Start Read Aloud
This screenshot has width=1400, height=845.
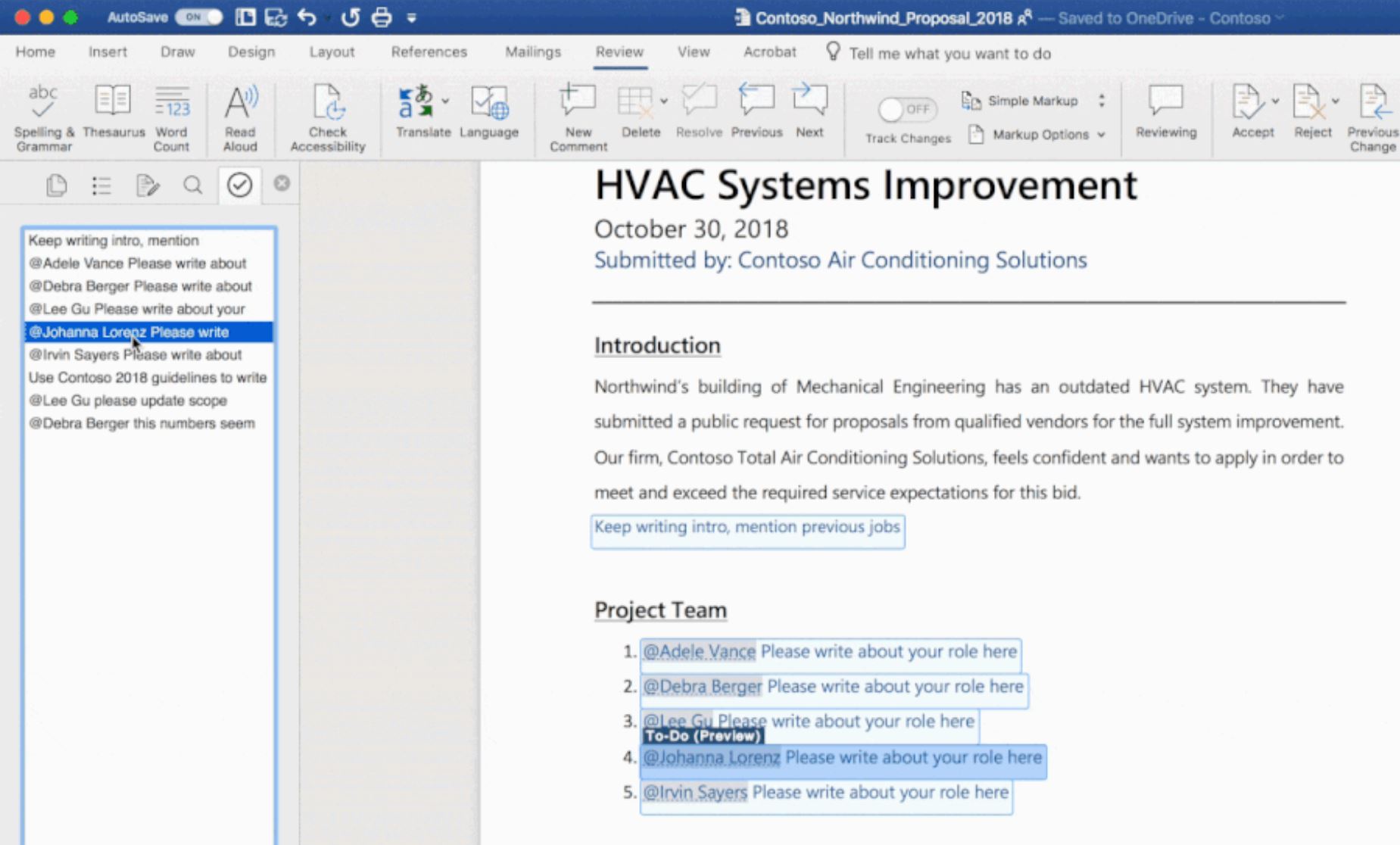pos(240,117)
